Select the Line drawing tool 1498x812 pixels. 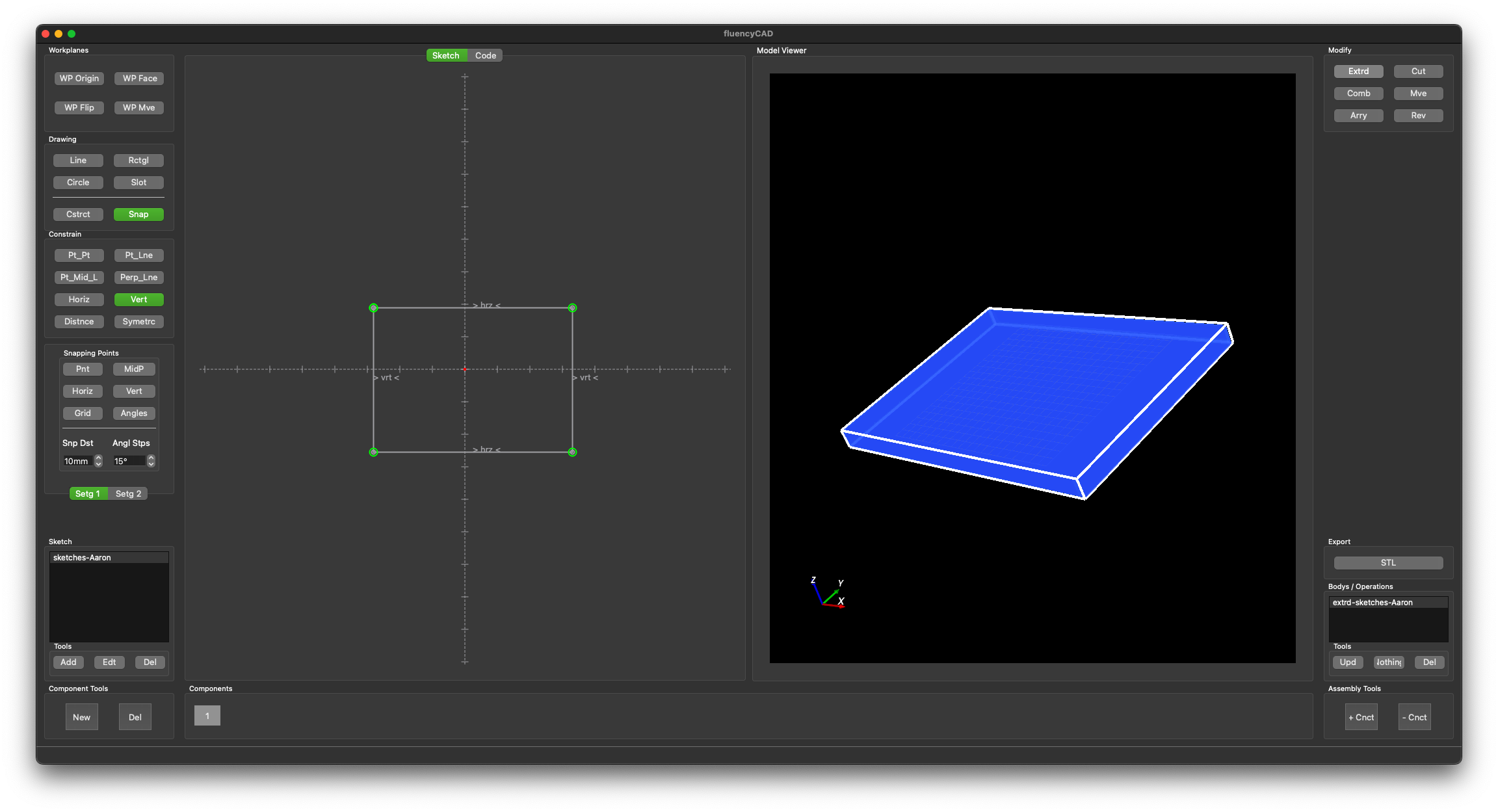pyautogui.click(x=78, y=161)
